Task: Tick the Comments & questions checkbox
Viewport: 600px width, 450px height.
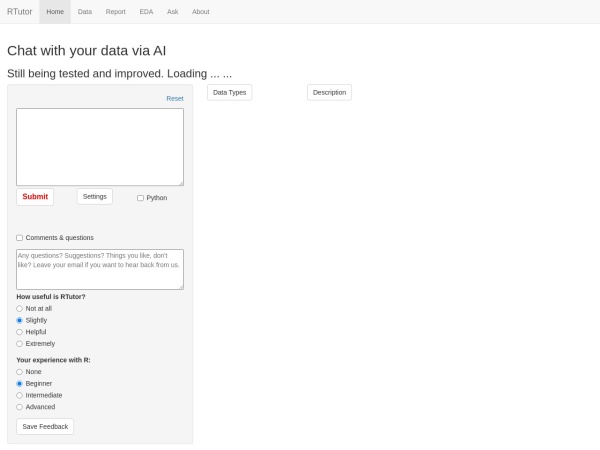Action: (19, 238)
